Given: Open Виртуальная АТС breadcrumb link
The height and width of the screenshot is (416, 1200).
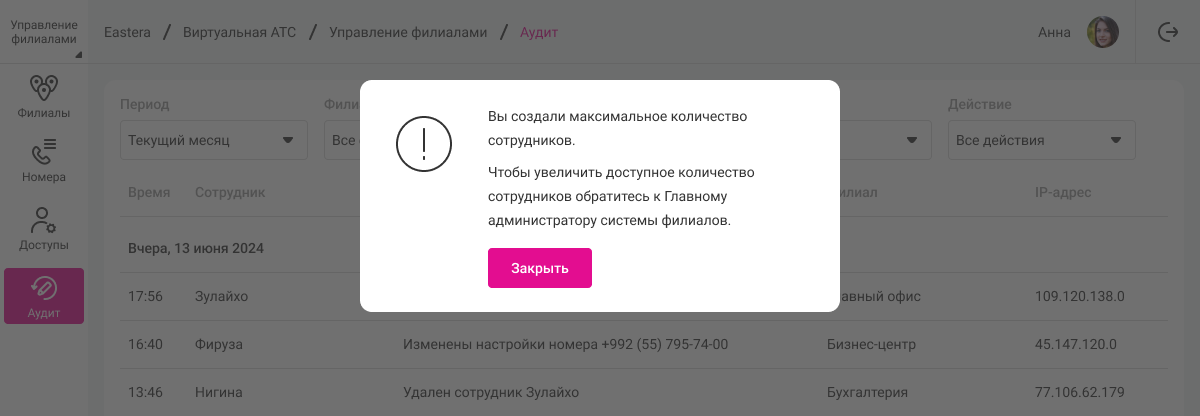Looking at the screenshot, I should (239, 32).
